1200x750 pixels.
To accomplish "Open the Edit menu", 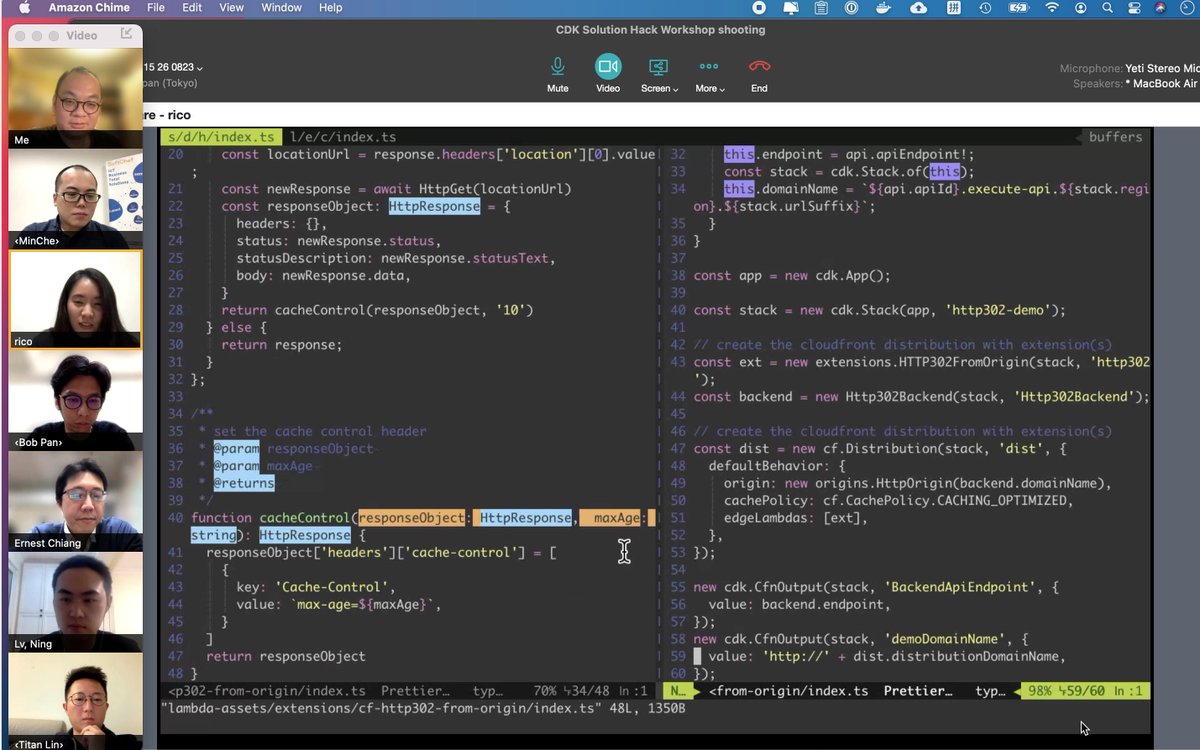I will click(x=192, y=8).
